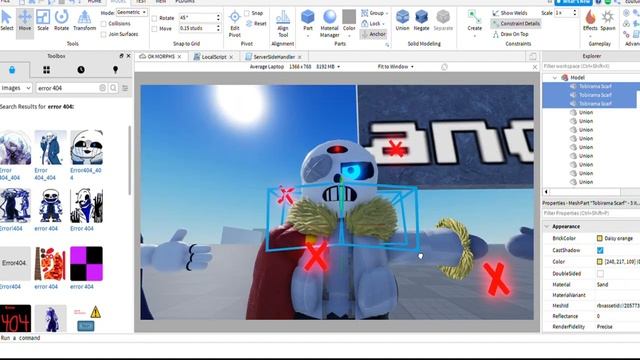Click the BrickColor Daisy orange swatch
This screenshot has height=360, width=640.
click(x=600, y=238)
